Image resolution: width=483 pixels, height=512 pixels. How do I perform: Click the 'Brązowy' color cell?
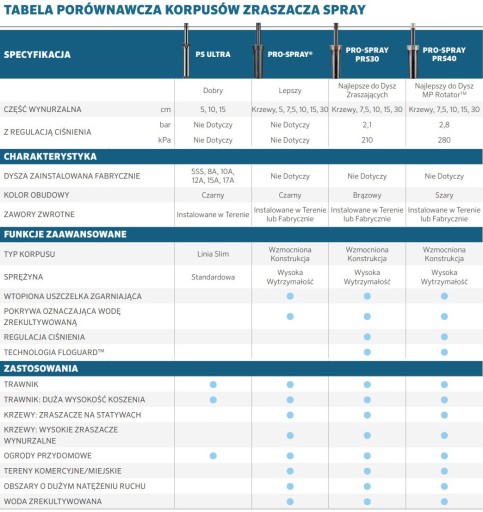[367, 195]
